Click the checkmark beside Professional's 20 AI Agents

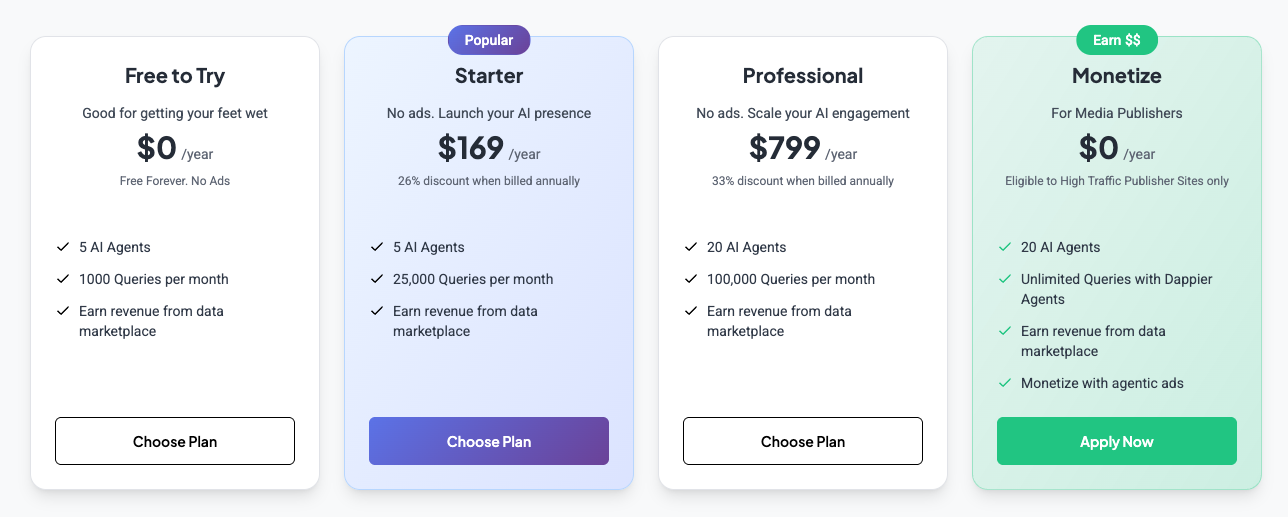tap(691, 247)
